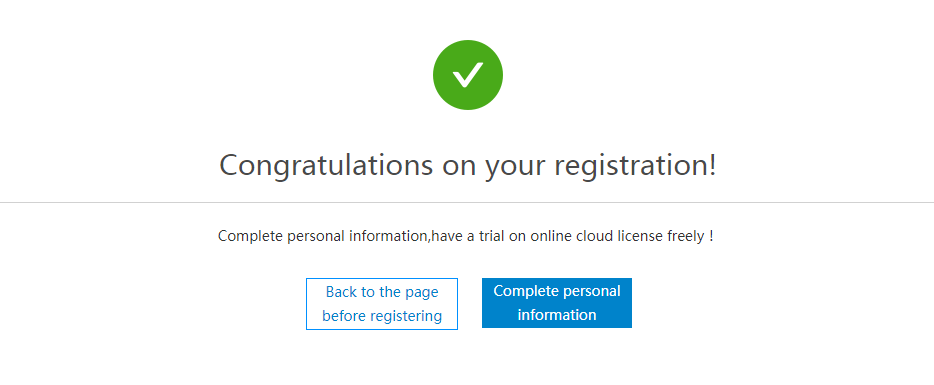934x385 pixels.
Task: Choose the outlined white button
Action: coord(382,304)
